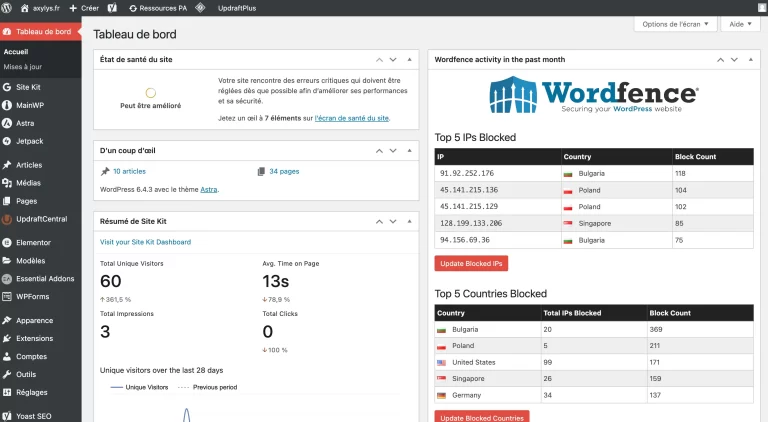This screenshot has height=422, width=768.
Task: Select the Accueil submenu item
Action: pyautogui.click(x=16, y=52)
